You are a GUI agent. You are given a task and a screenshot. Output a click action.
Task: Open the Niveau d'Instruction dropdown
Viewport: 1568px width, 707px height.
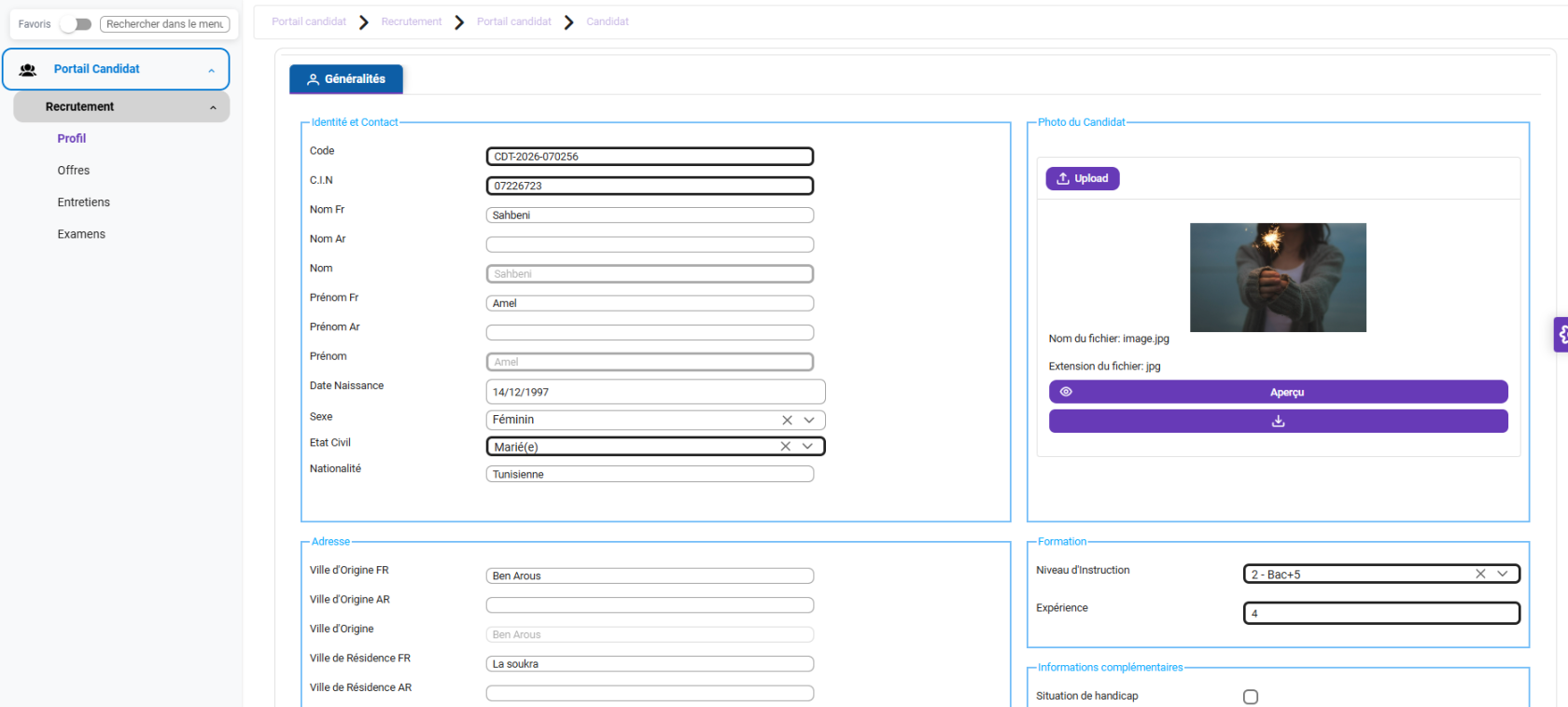1503,574
